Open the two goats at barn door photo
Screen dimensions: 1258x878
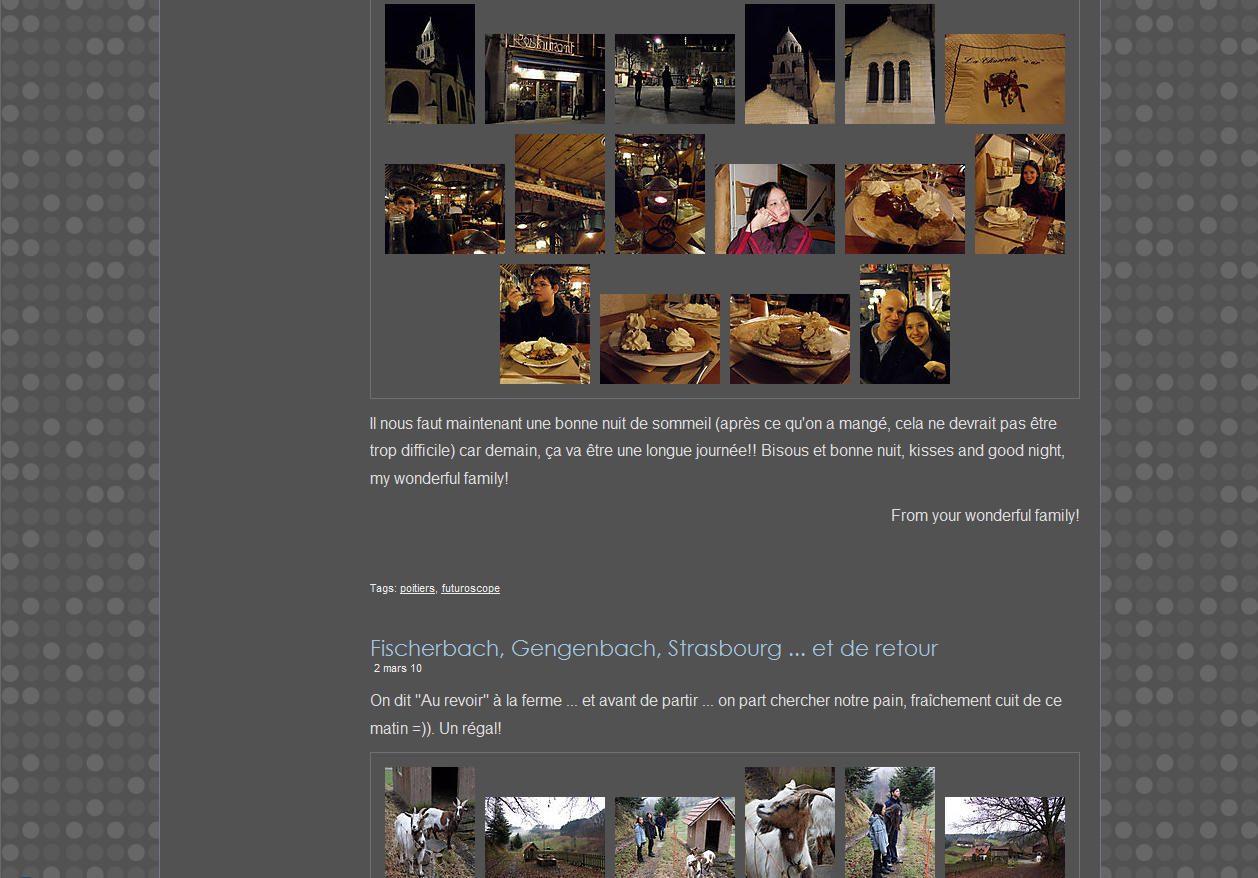tap(429, 822)
